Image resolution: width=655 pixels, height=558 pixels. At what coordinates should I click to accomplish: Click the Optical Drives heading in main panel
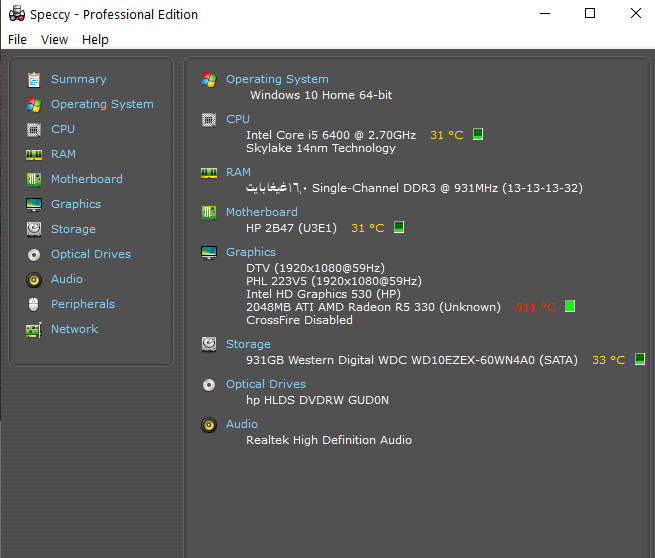pos(265,384)
